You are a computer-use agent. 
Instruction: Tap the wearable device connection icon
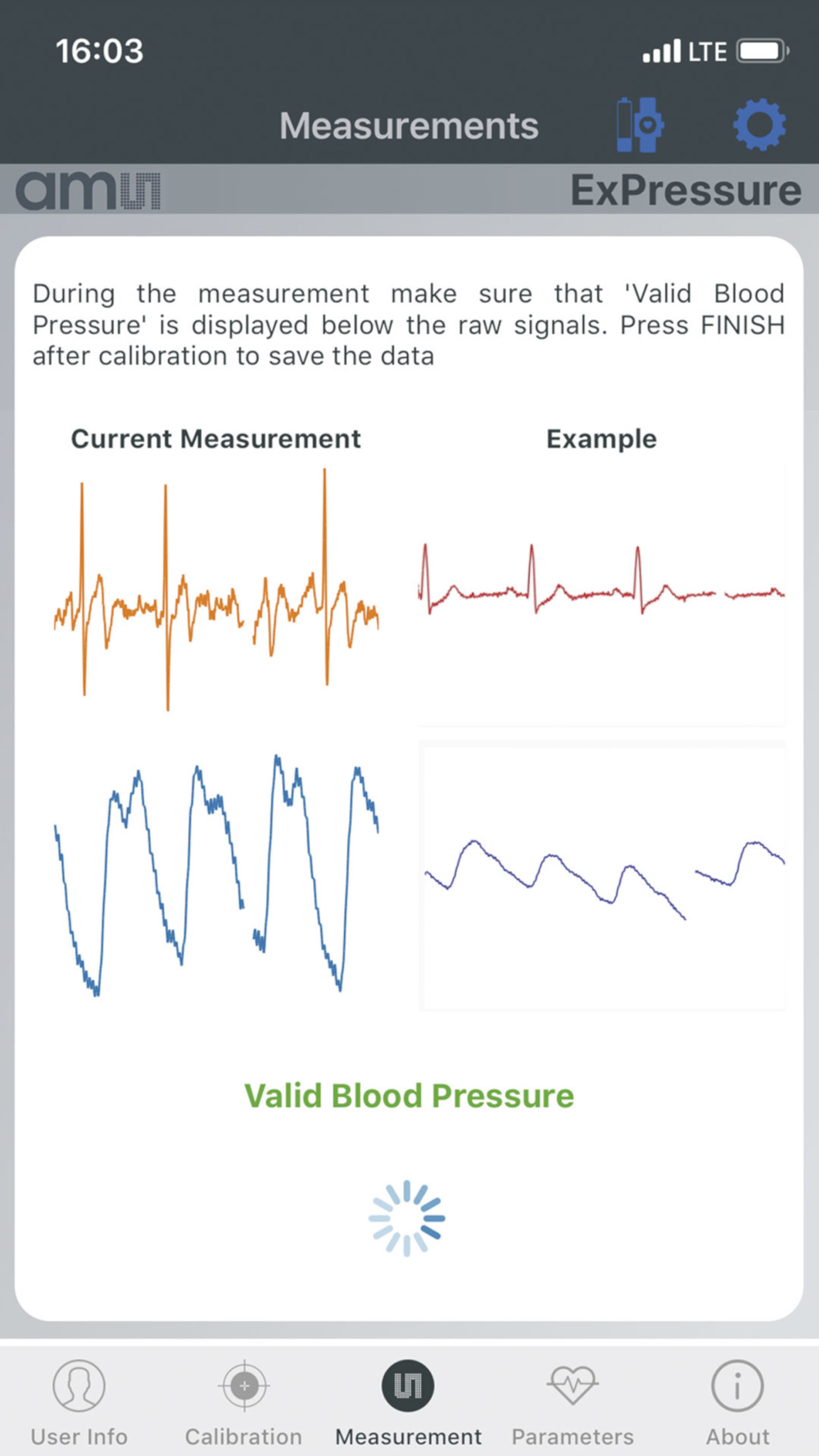tap(640, 125)
